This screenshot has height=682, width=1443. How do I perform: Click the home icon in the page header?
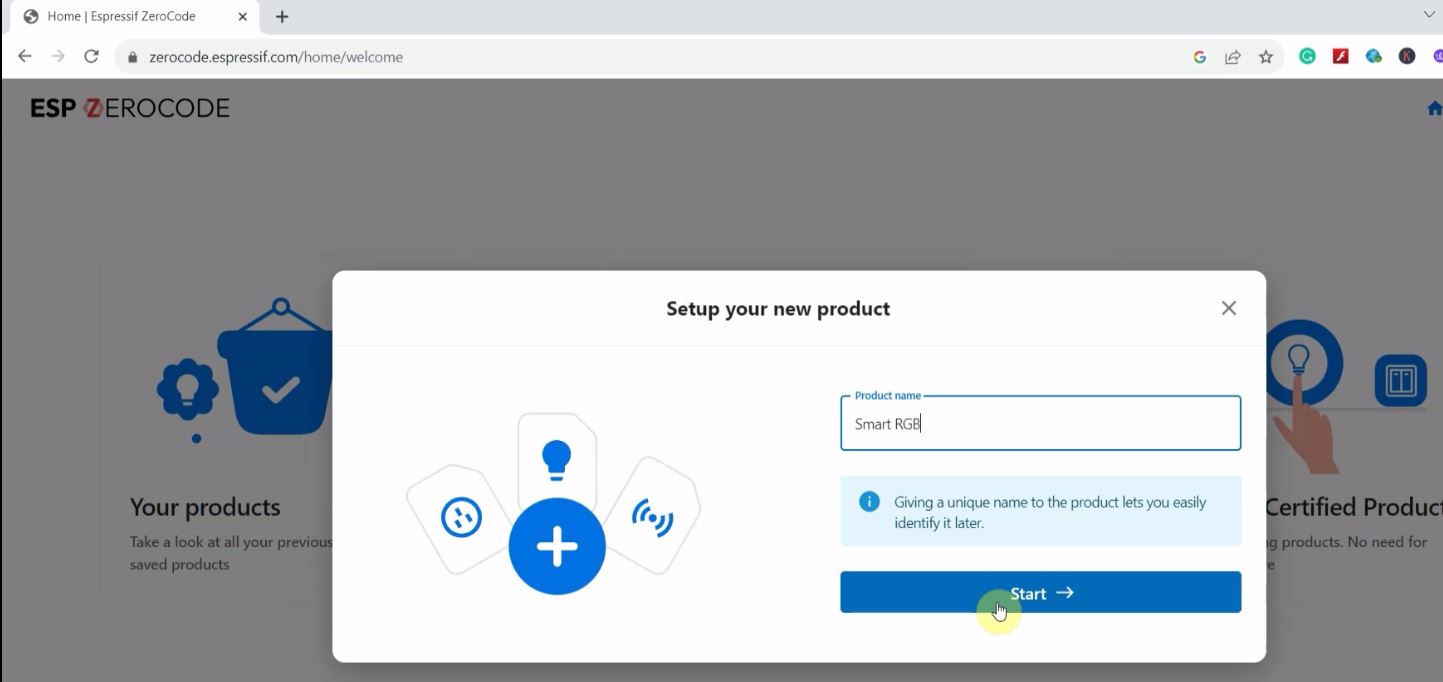pyautogui.click(x=1434, y=109)
